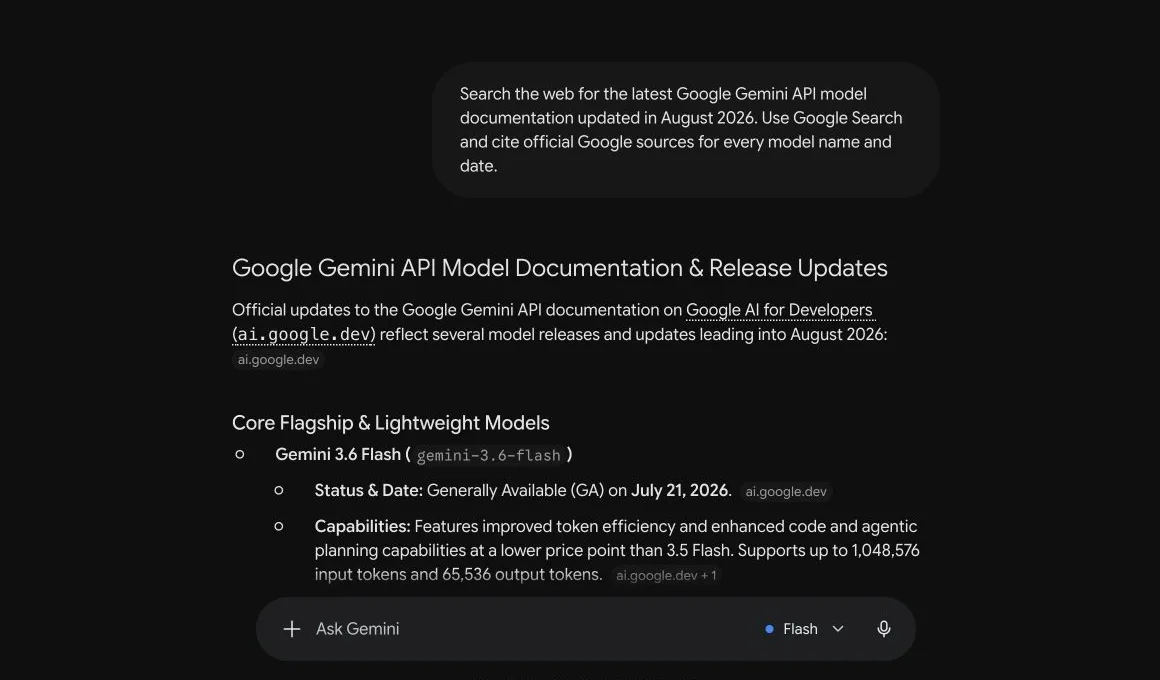Activate the microphone voice input icon
The width and height of the screenshot is (1160, 680).
[x=883, y=629]
